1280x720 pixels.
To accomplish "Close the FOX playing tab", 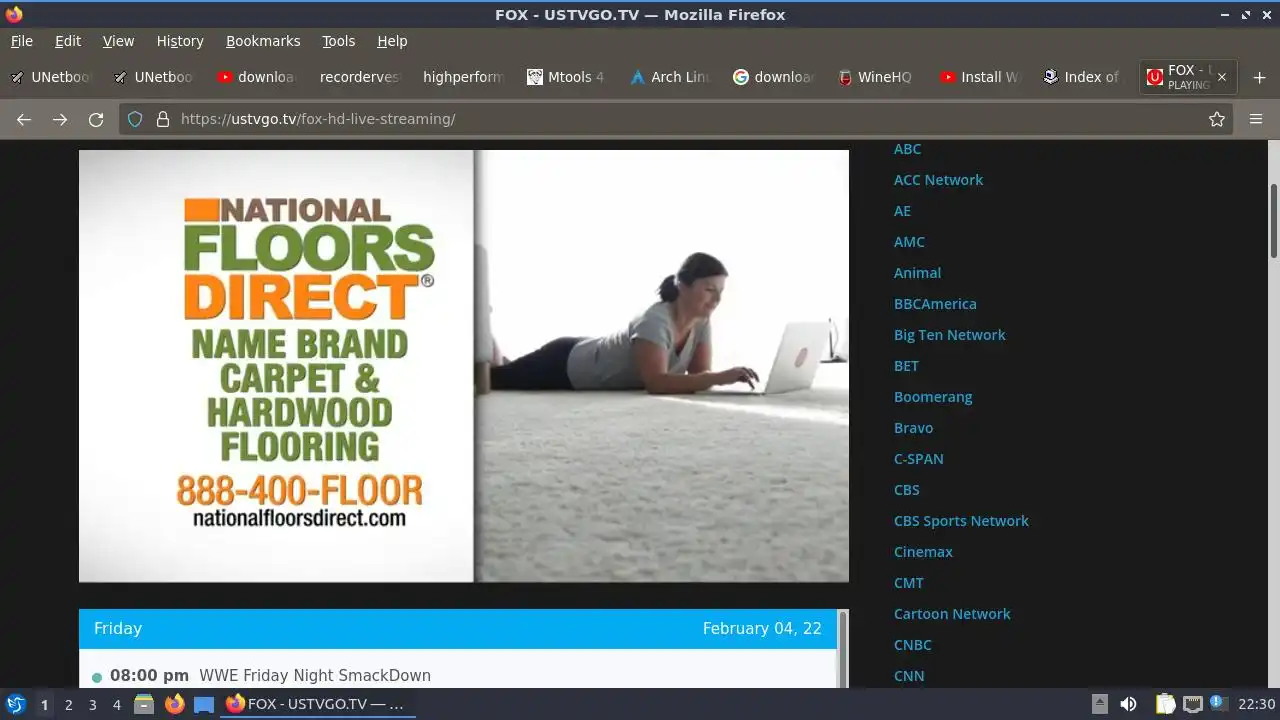I will [1222, 77].
